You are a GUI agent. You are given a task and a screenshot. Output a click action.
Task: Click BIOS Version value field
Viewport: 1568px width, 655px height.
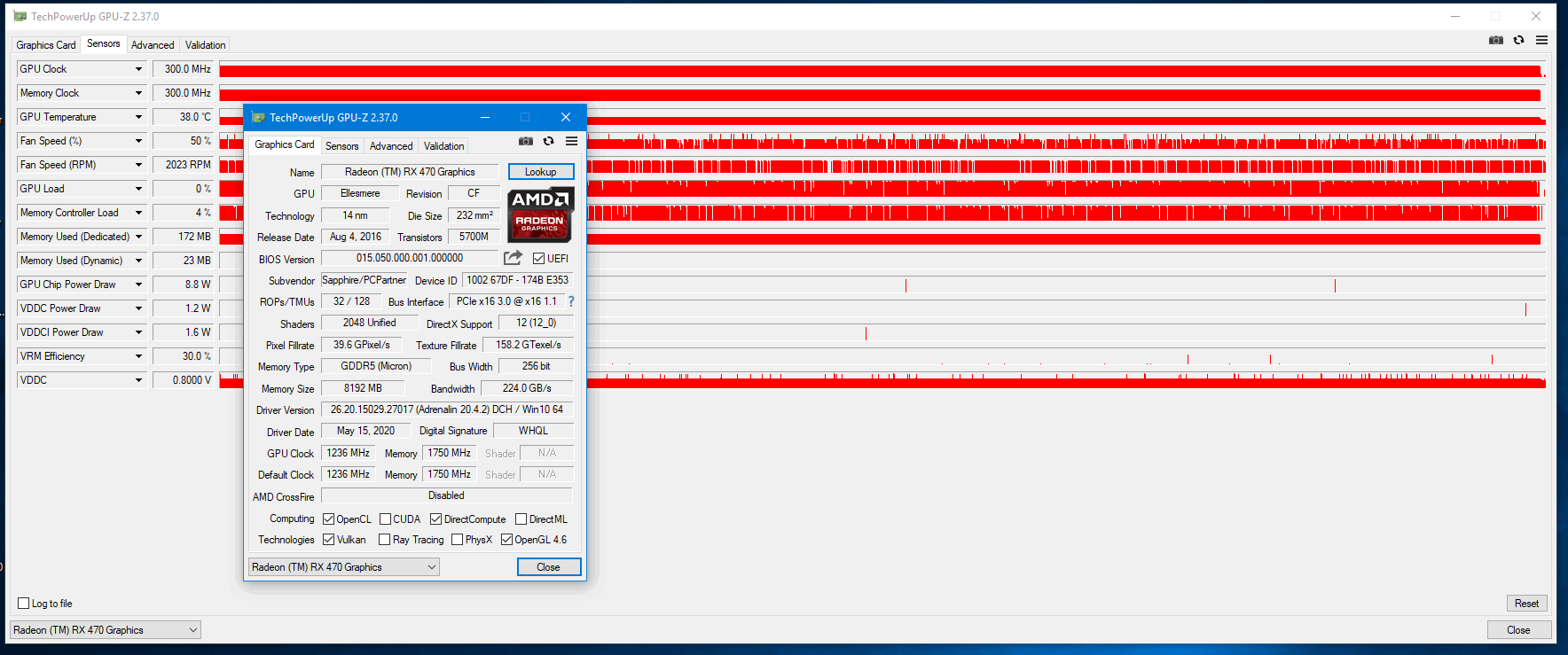pos(410,258)
